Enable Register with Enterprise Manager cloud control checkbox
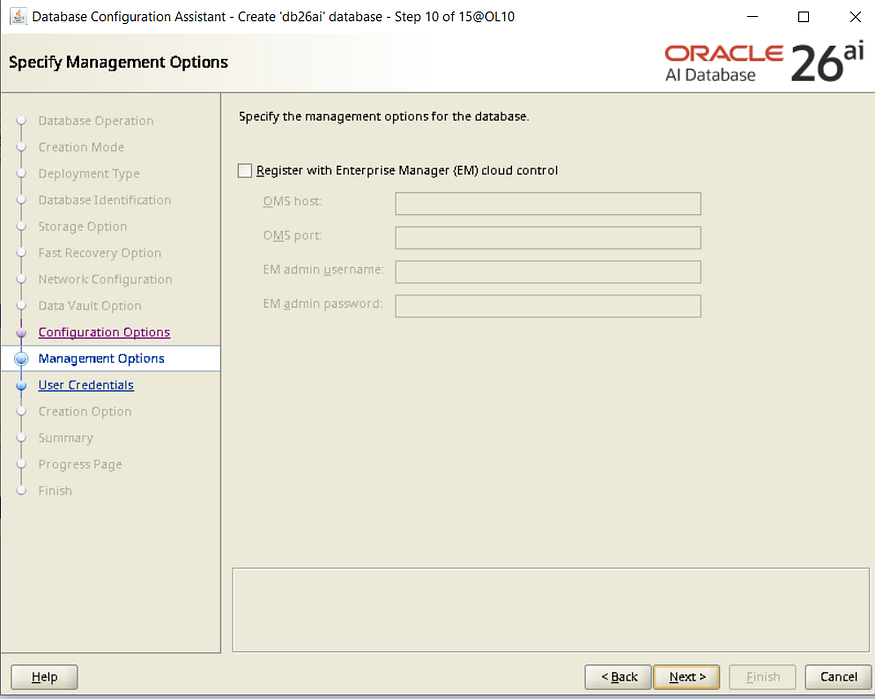The height and width of the screenshot is (699, 875). click(x=244, y=171)
